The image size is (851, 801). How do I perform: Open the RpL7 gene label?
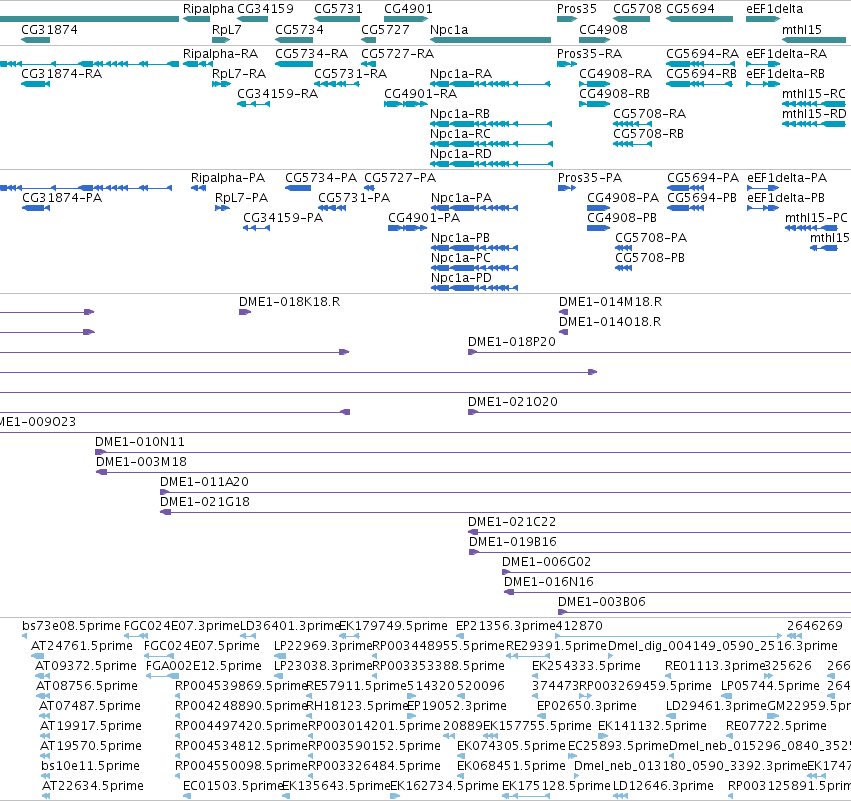(x=226, y=29)
